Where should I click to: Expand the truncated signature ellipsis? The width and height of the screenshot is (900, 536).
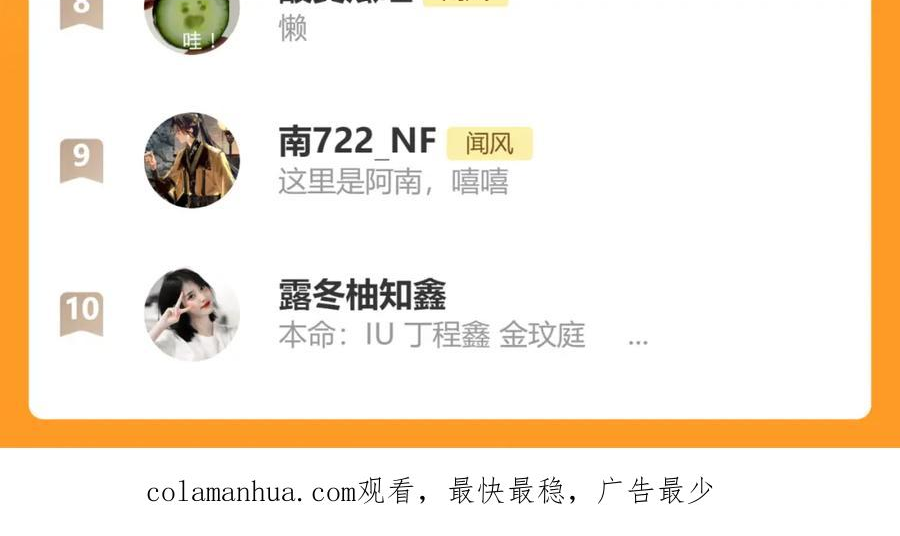tap(638, 341)
